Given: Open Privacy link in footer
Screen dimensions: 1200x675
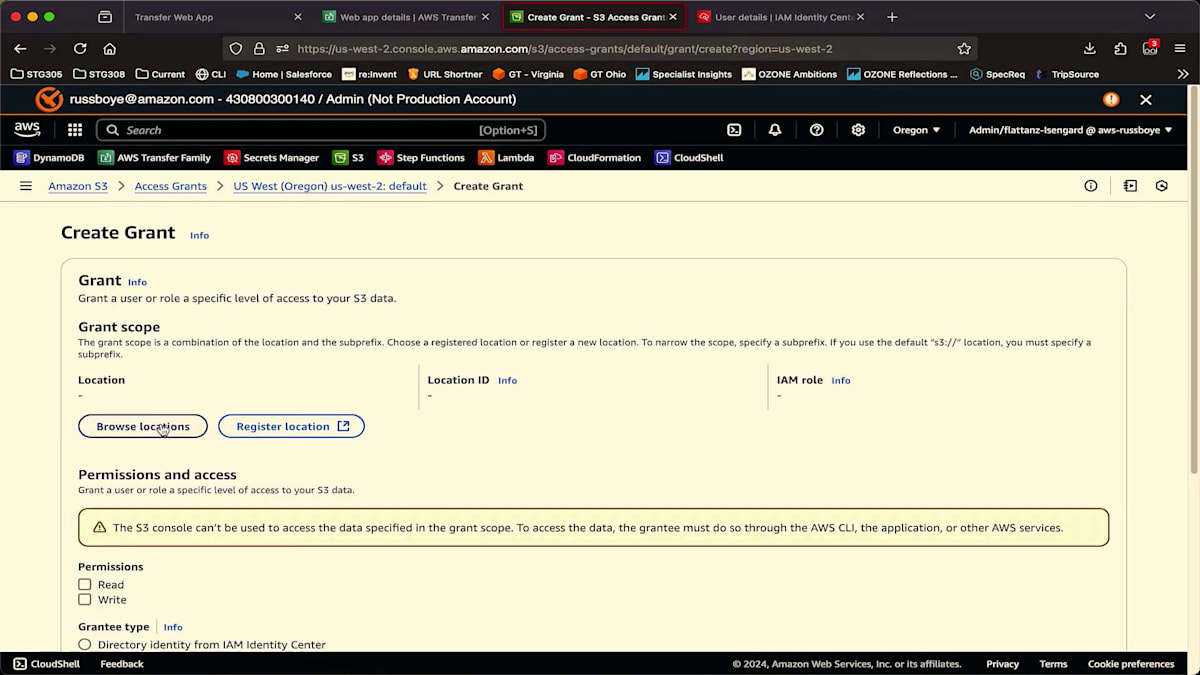Looking at the screenshot, I should click(x=1003, y=664).
